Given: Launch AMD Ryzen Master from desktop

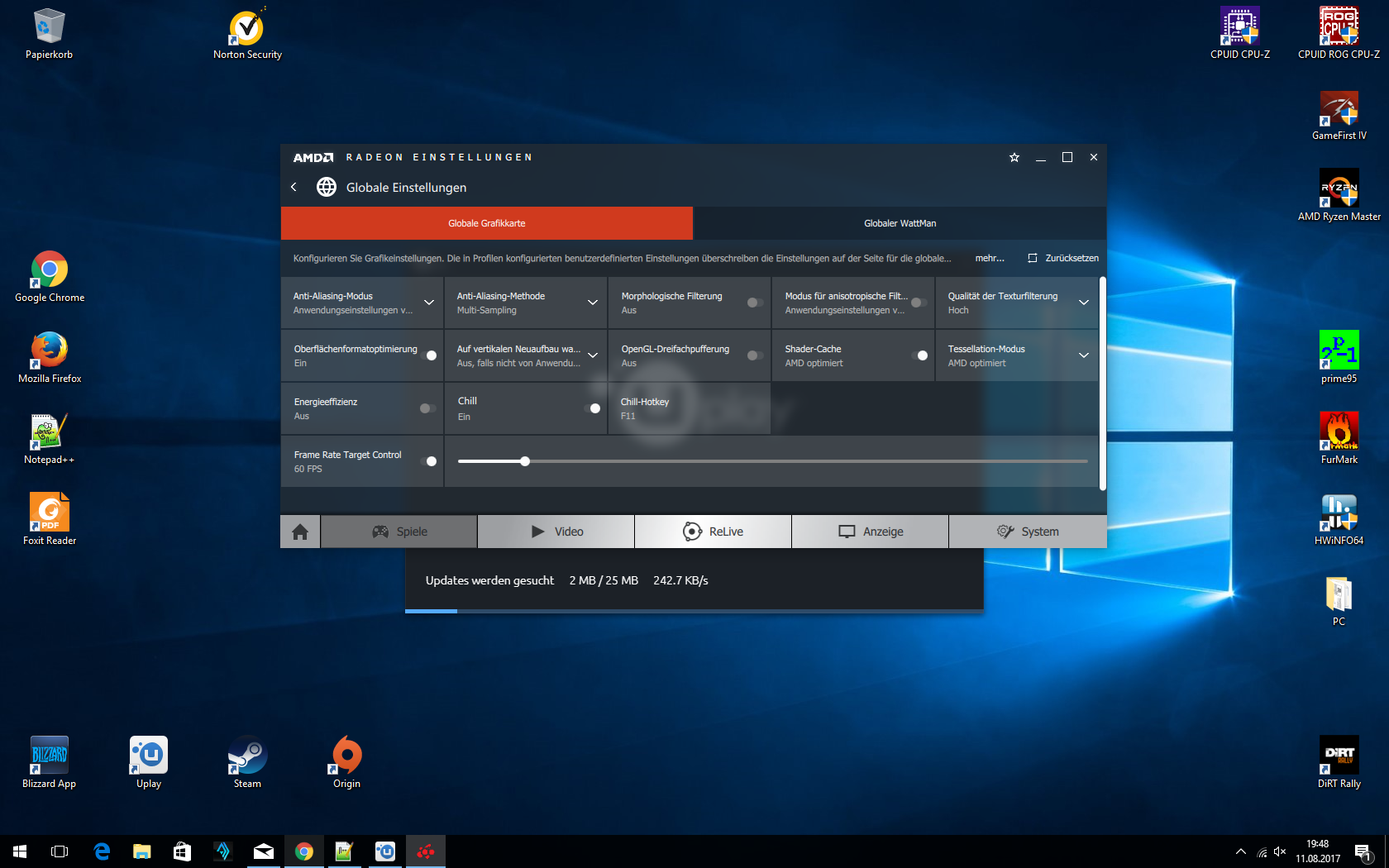Looking at the screenshot, I should (x=1339, y=197).
